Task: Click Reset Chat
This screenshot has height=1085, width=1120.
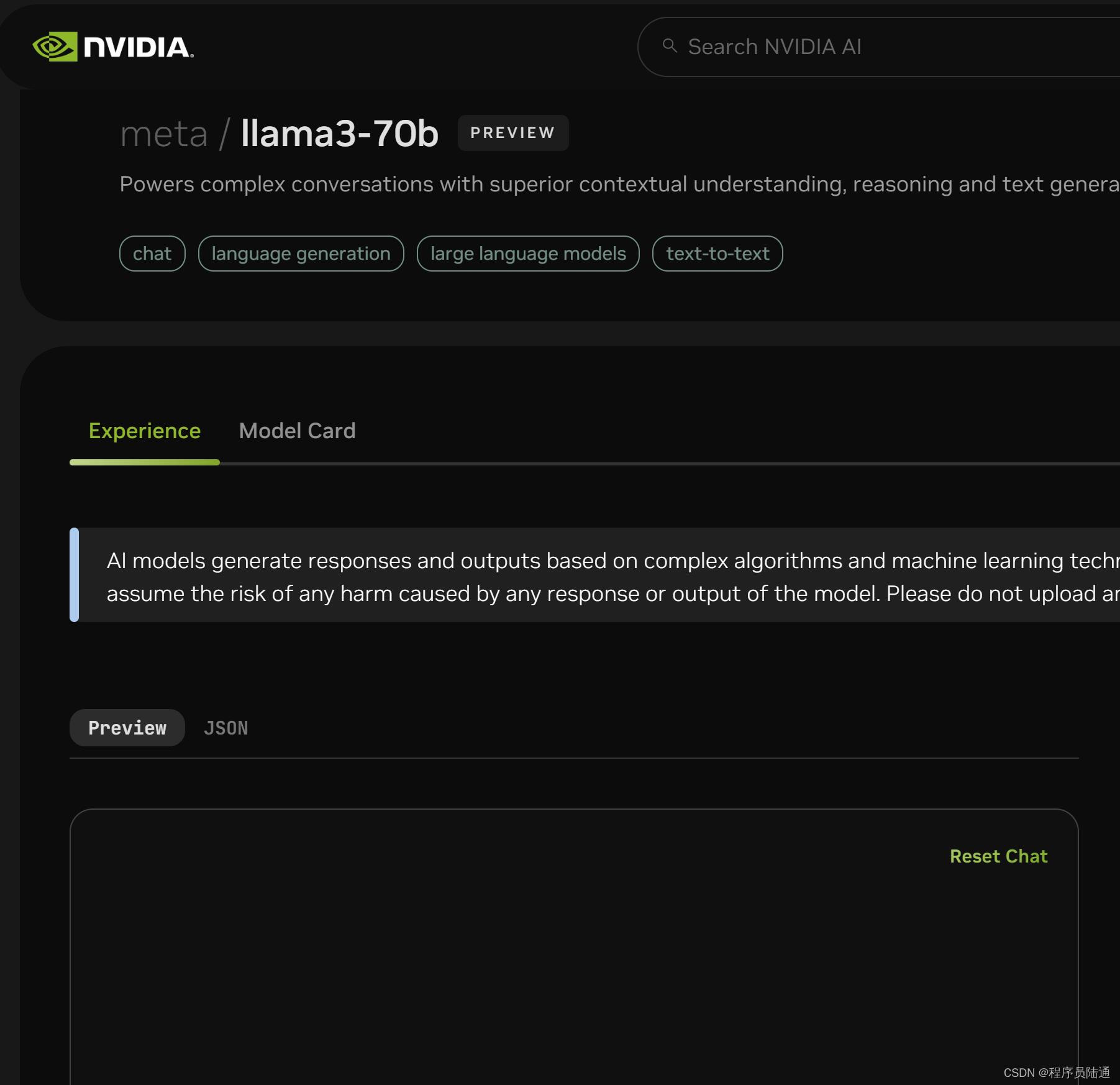Action: [x=998, y=856]
